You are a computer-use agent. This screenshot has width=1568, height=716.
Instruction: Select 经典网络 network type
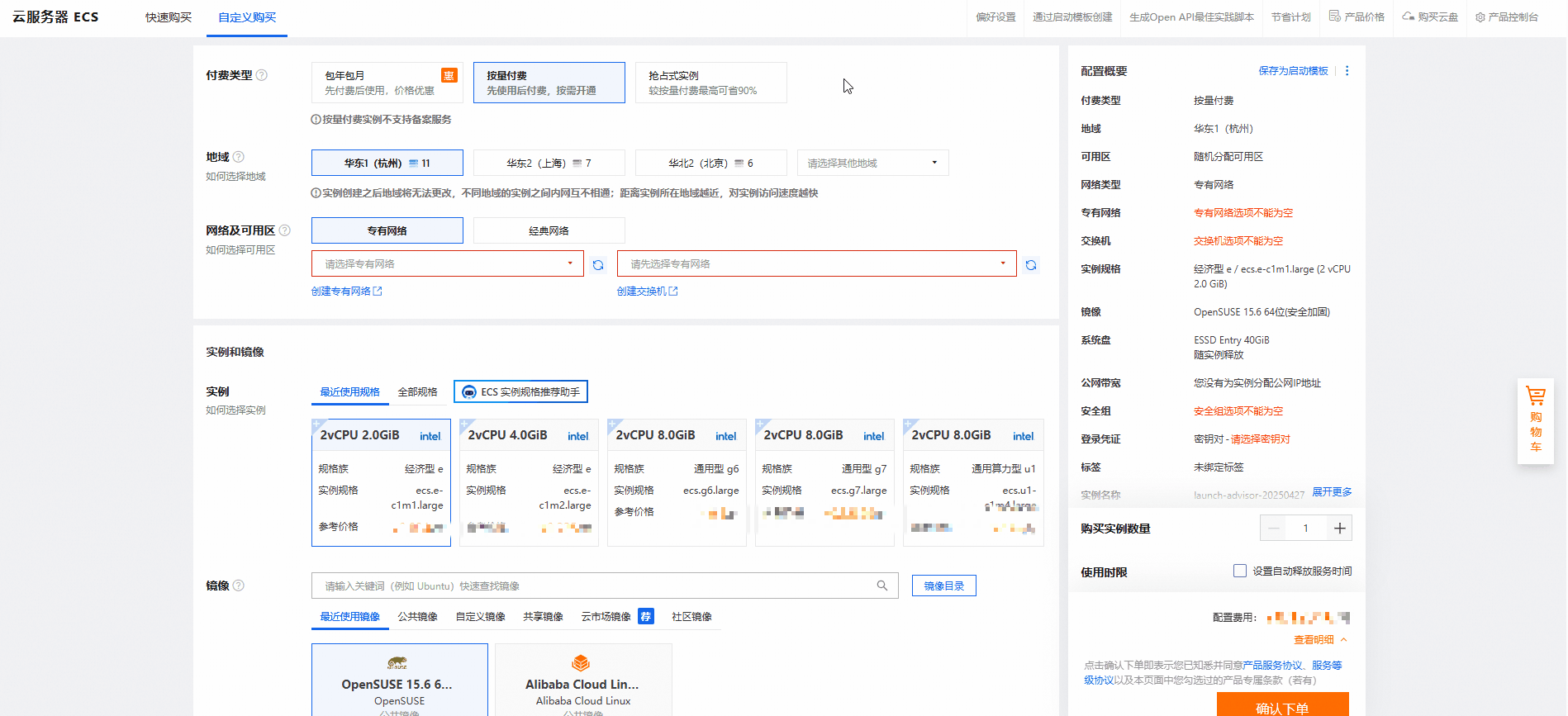[x=549, y=230]
